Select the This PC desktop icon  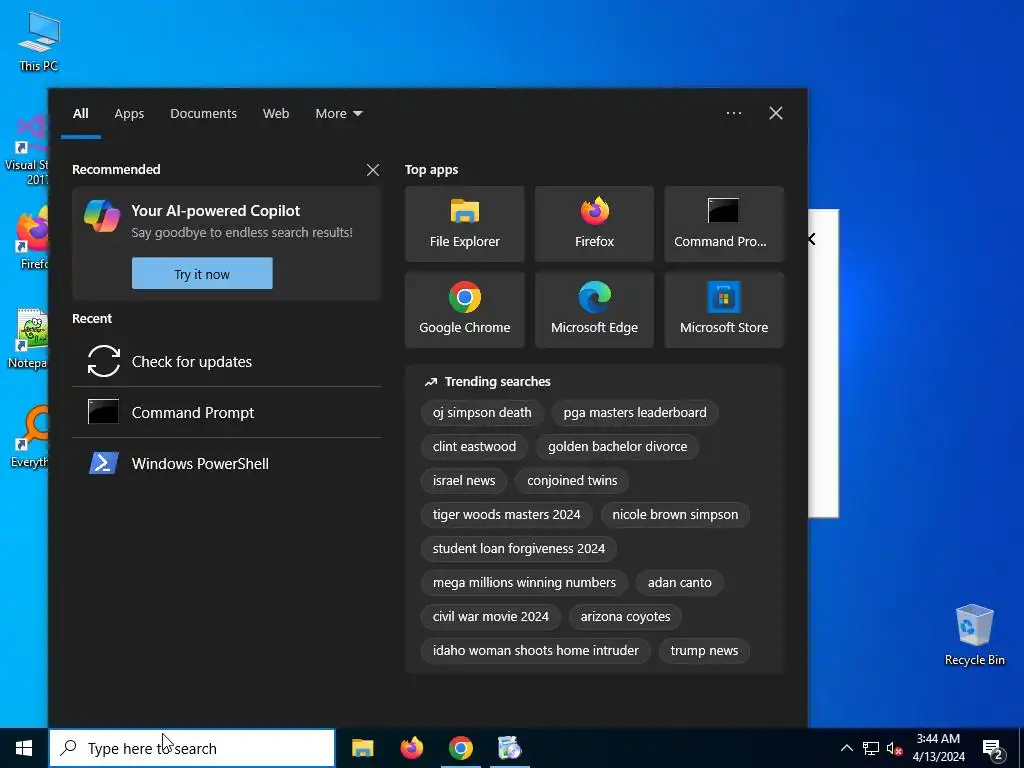click(39, 42)
